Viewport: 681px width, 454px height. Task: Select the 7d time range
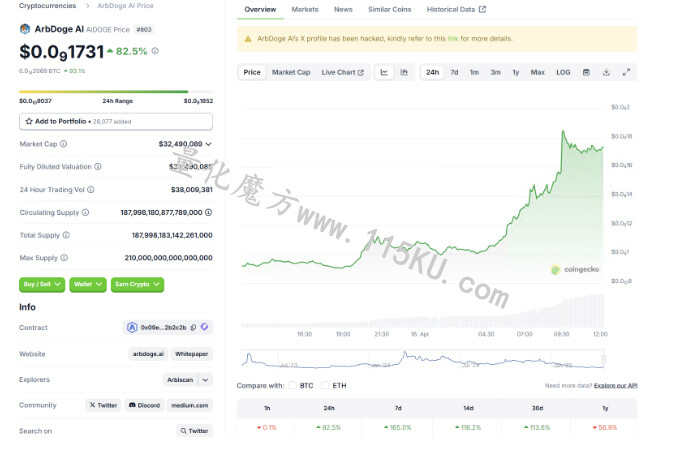point(454,72)
